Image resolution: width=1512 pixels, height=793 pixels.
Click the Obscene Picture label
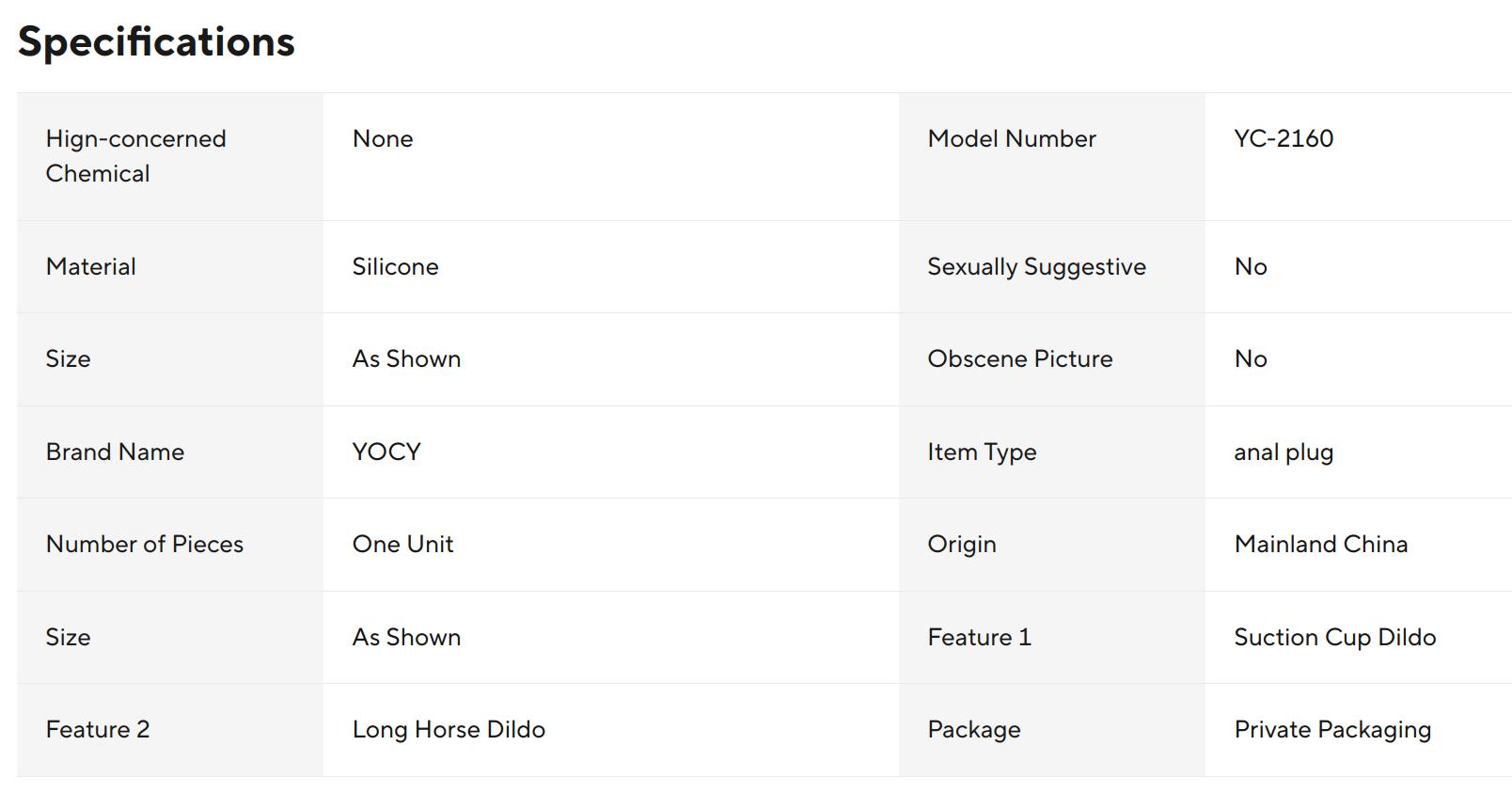coord(1020,358)
